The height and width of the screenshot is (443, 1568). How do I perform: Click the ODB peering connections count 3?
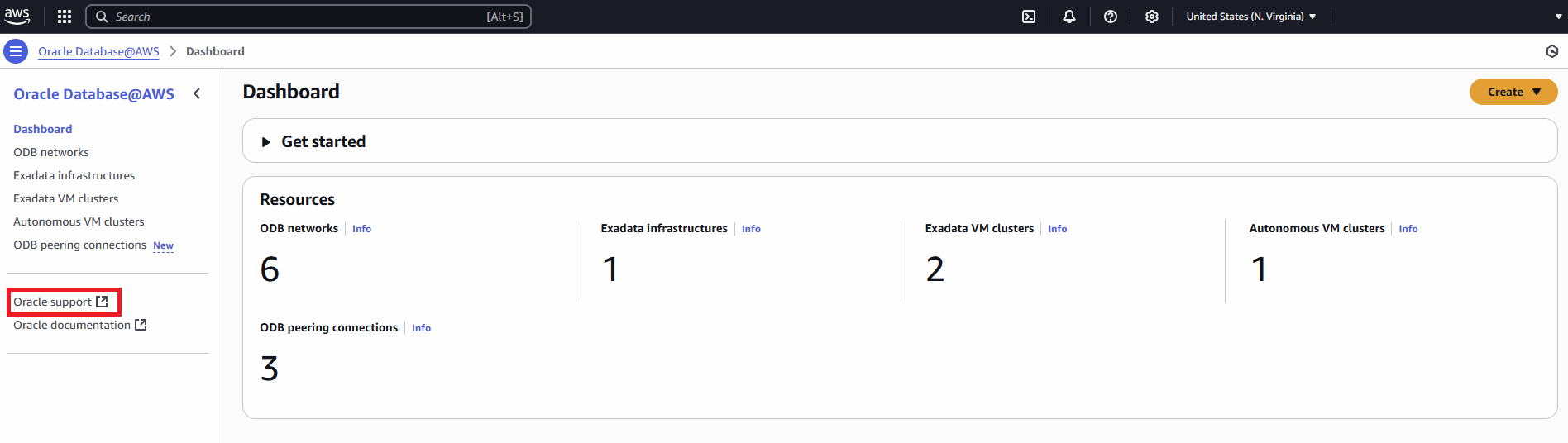(x=270, y=369)
